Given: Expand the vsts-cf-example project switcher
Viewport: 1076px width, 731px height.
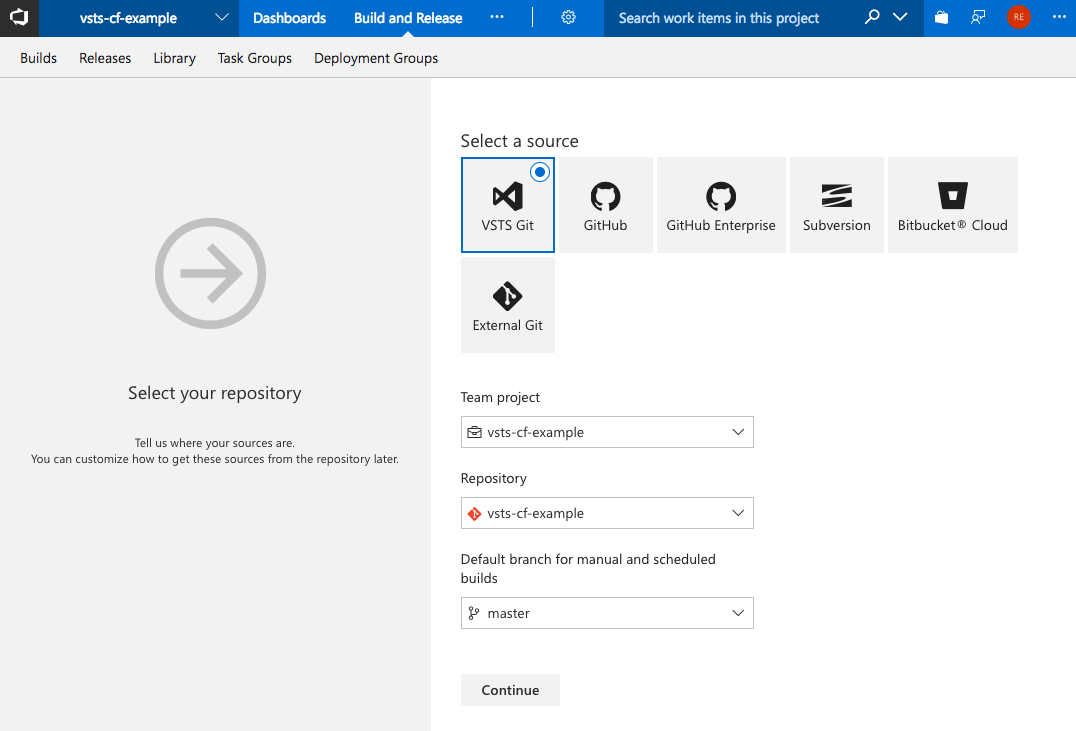Looking at the screenshot, I should click(x=221, y=18).
